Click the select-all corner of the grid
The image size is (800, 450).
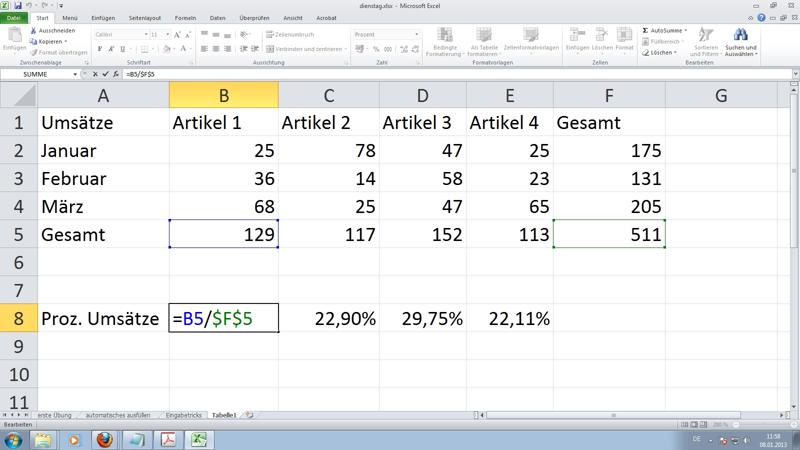18,95
